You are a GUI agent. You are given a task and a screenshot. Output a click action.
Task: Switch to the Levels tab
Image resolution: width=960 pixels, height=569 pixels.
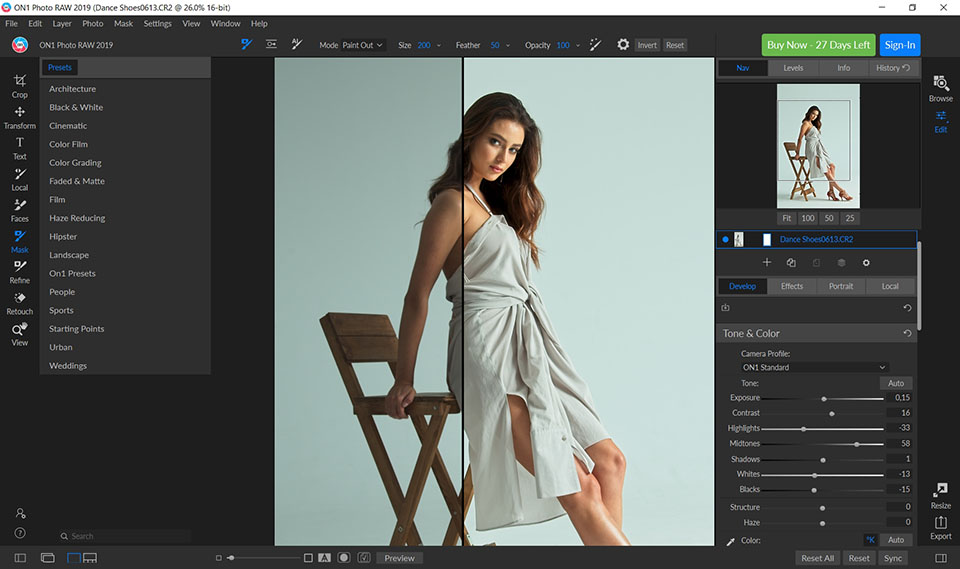793,68
